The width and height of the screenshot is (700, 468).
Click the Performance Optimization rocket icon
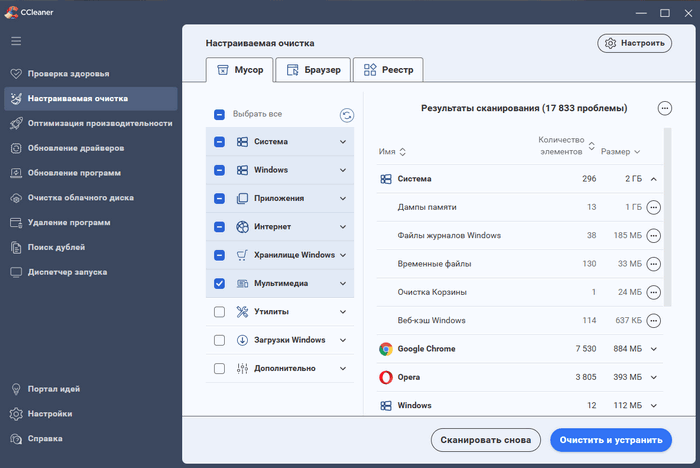click(x=16, y=123)
